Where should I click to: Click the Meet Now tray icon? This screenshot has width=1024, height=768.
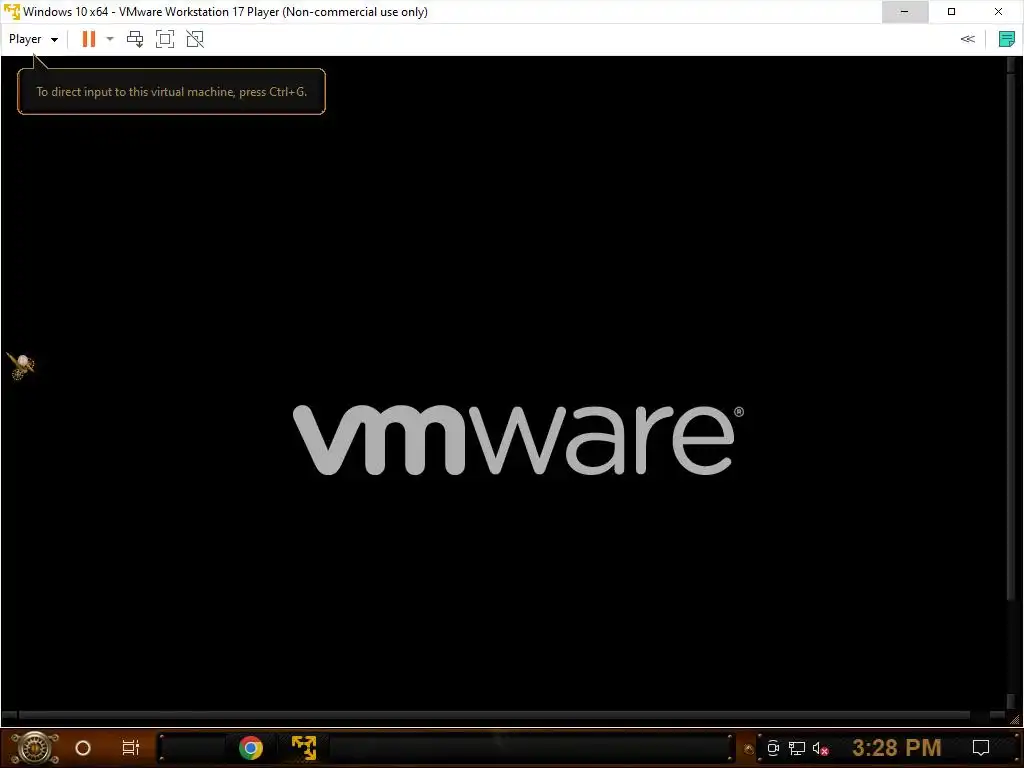point(773,748)
